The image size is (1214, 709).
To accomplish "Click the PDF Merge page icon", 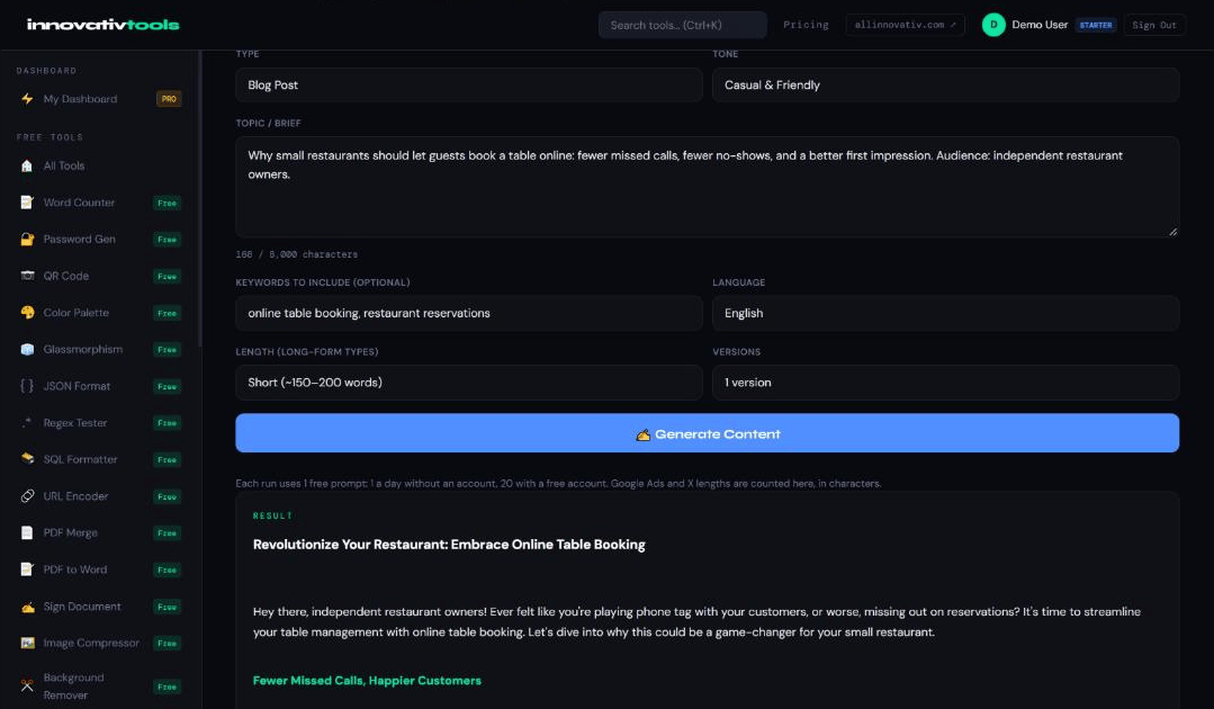I will point(27,533).
